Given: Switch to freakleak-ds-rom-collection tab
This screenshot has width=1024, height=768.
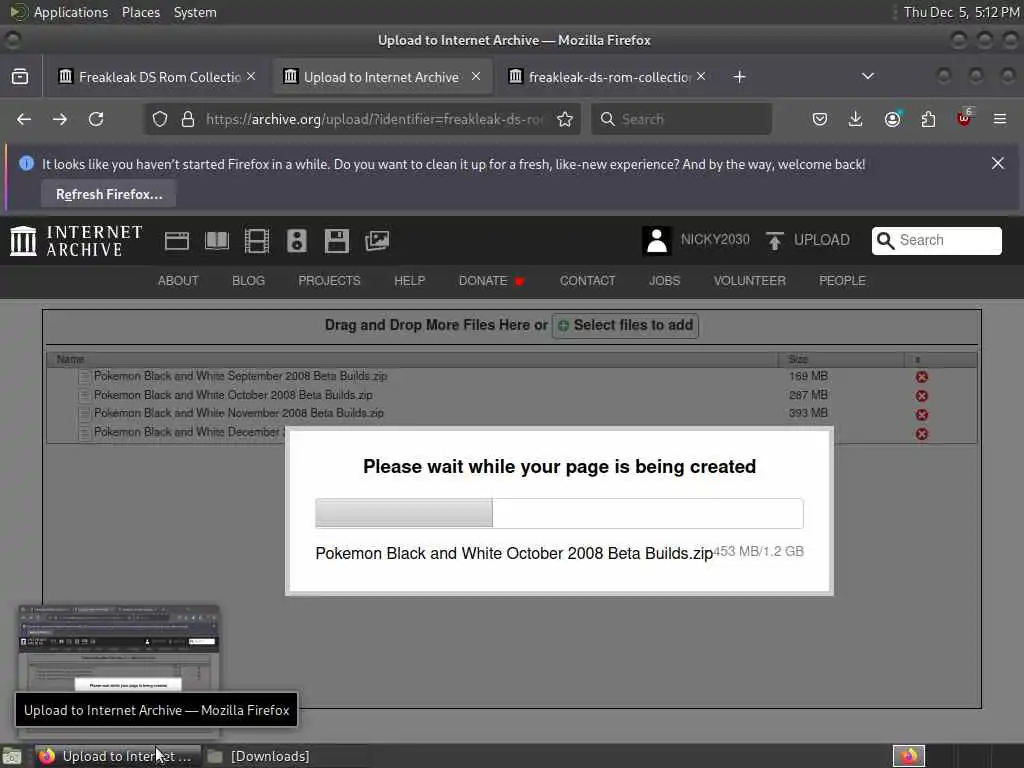Looking at the screenshot, I should (607, 77).
